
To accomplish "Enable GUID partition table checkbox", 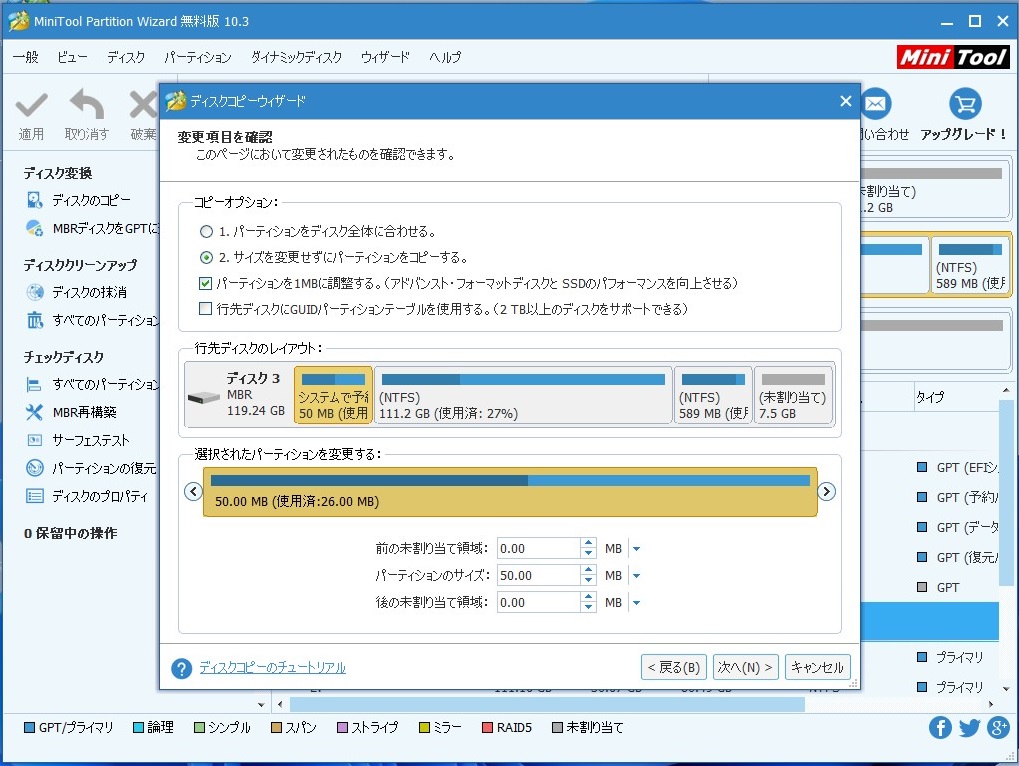I will tap(206, 309).
